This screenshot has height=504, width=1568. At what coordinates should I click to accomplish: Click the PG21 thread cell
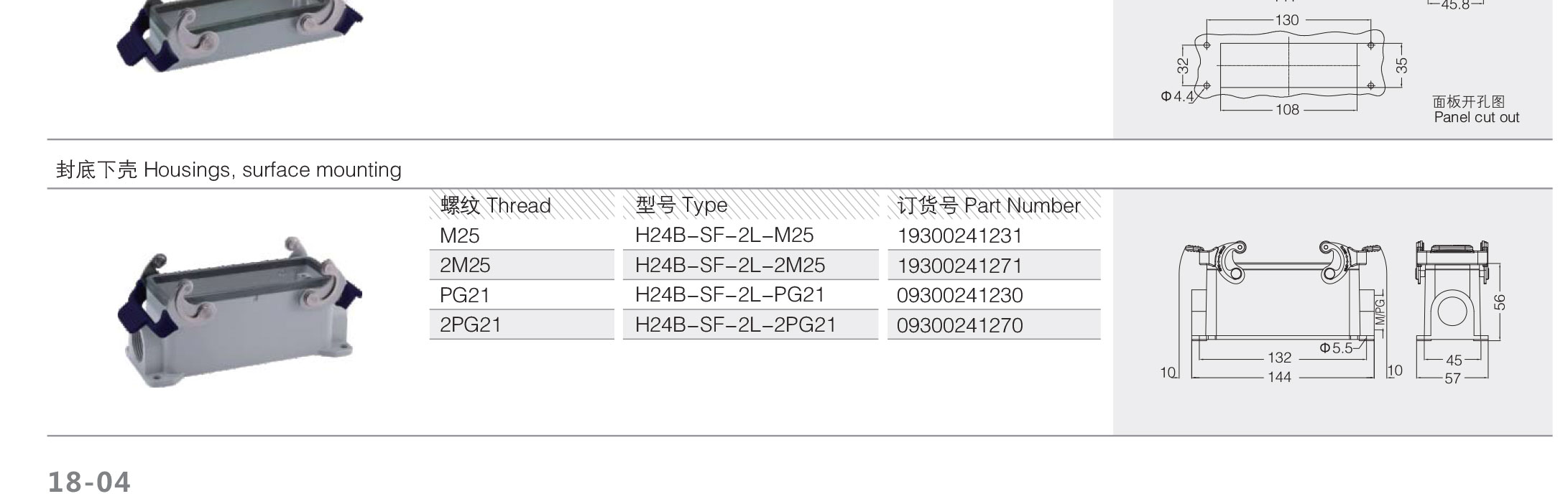(x=522, y=294)
